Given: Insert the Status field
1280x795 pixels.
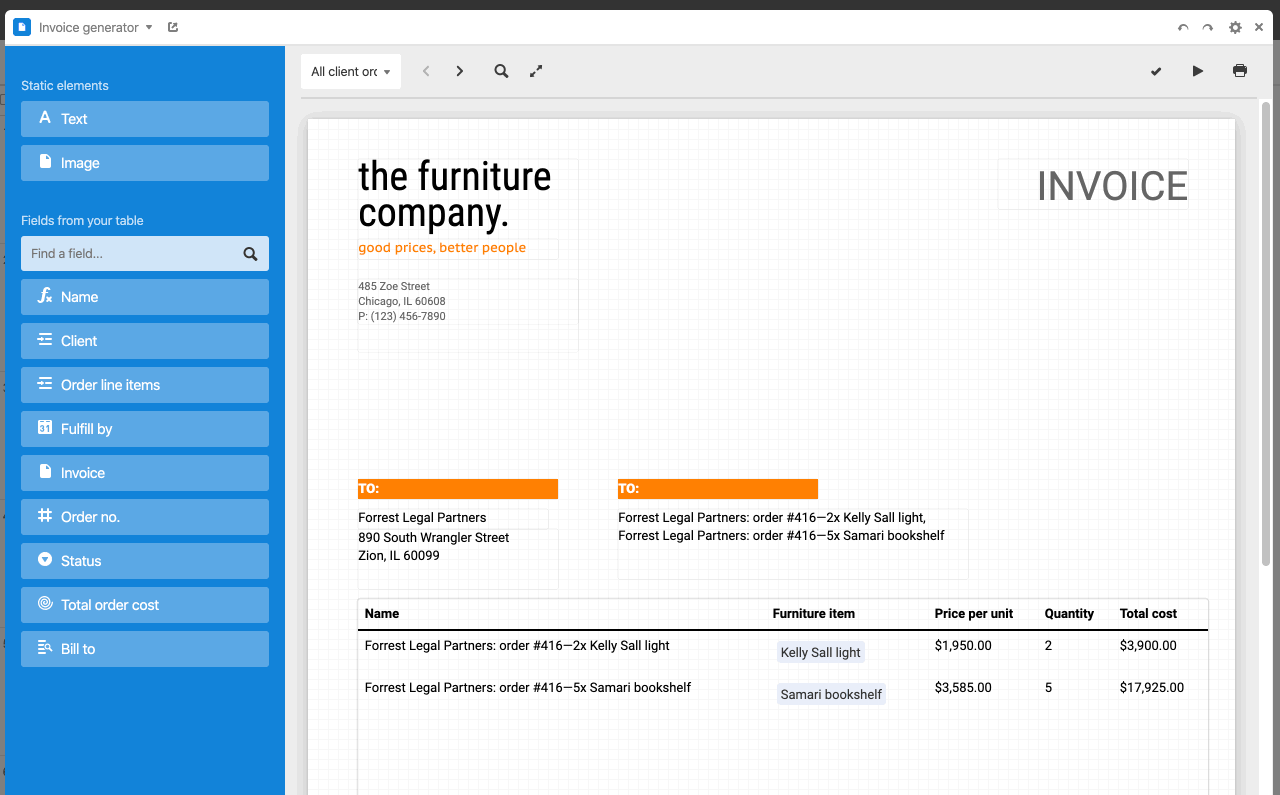Looking at the screenshot, I should (145, 561).
